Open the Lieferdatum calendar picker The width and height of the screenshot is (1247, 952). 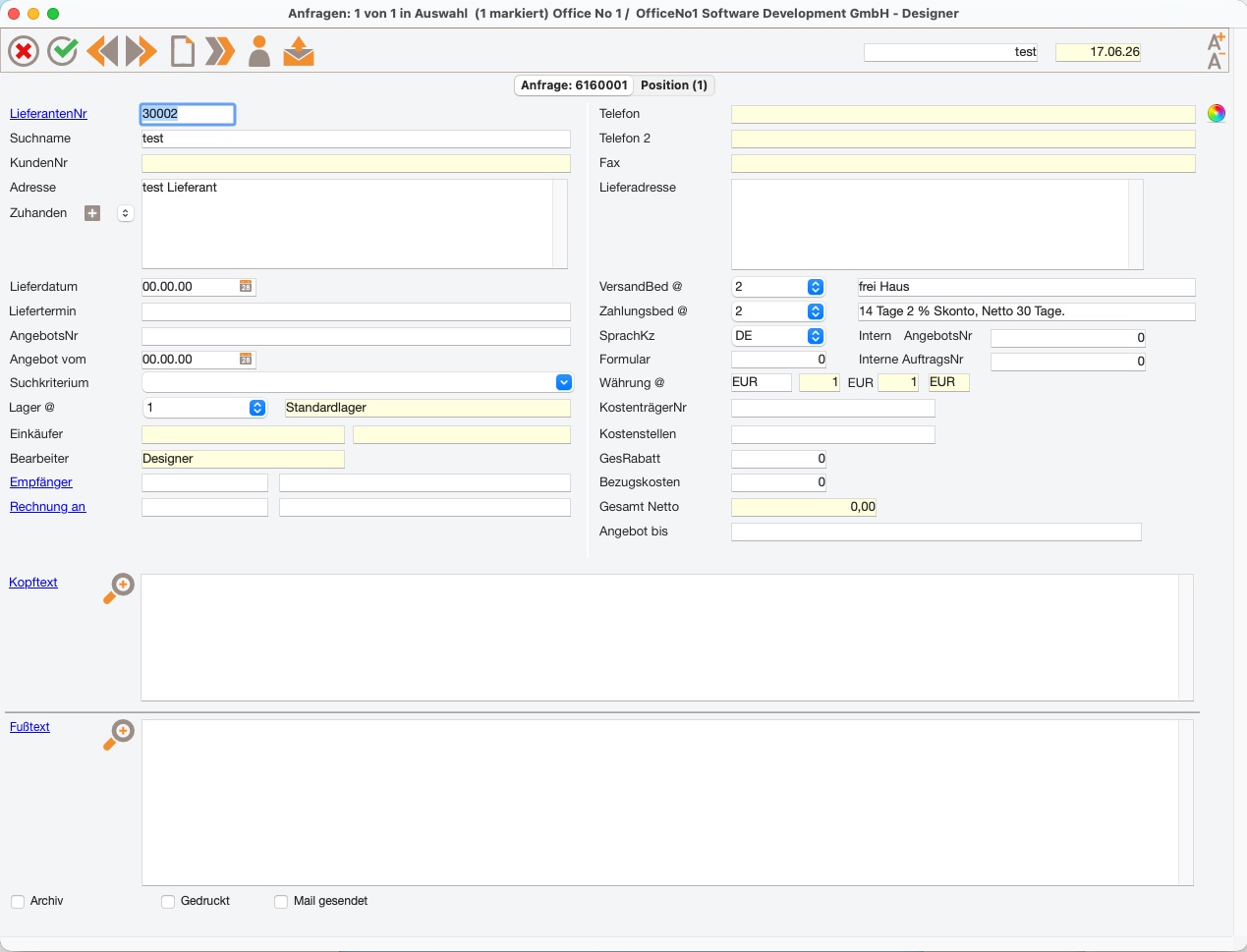point(246,287)
